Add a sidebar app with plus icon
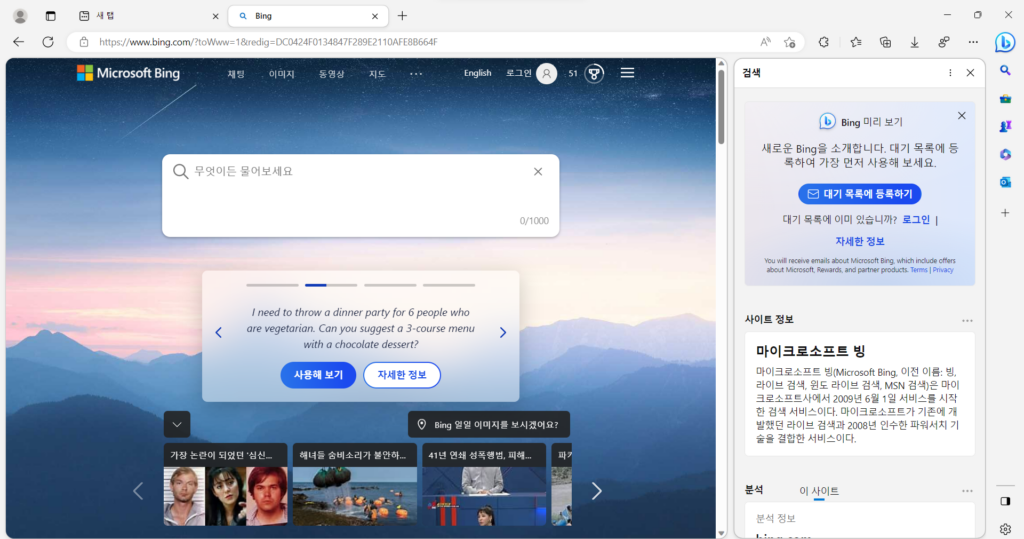 coord(1005,212)
